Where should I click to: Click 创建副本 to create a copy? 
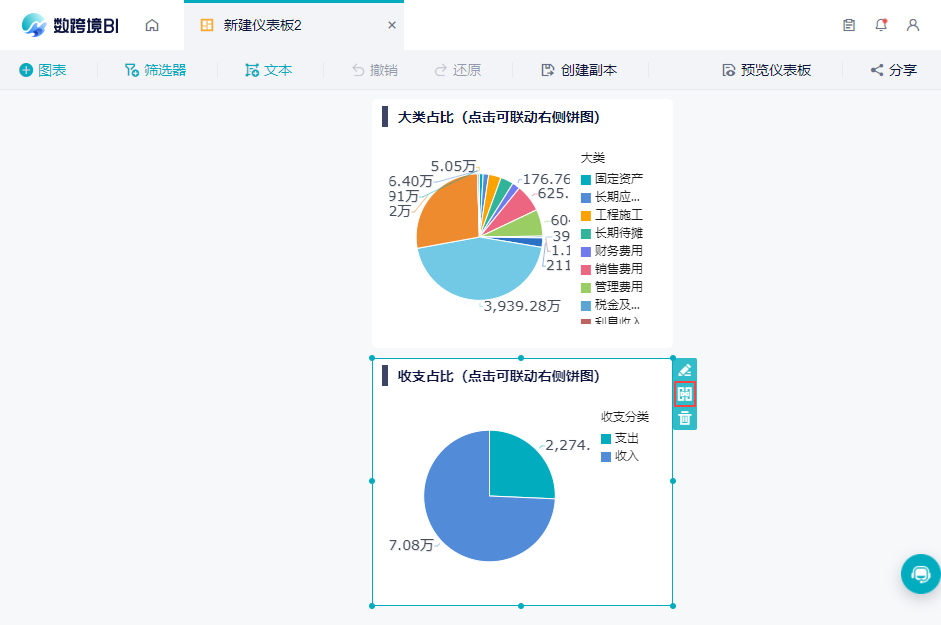click(579, 70)
